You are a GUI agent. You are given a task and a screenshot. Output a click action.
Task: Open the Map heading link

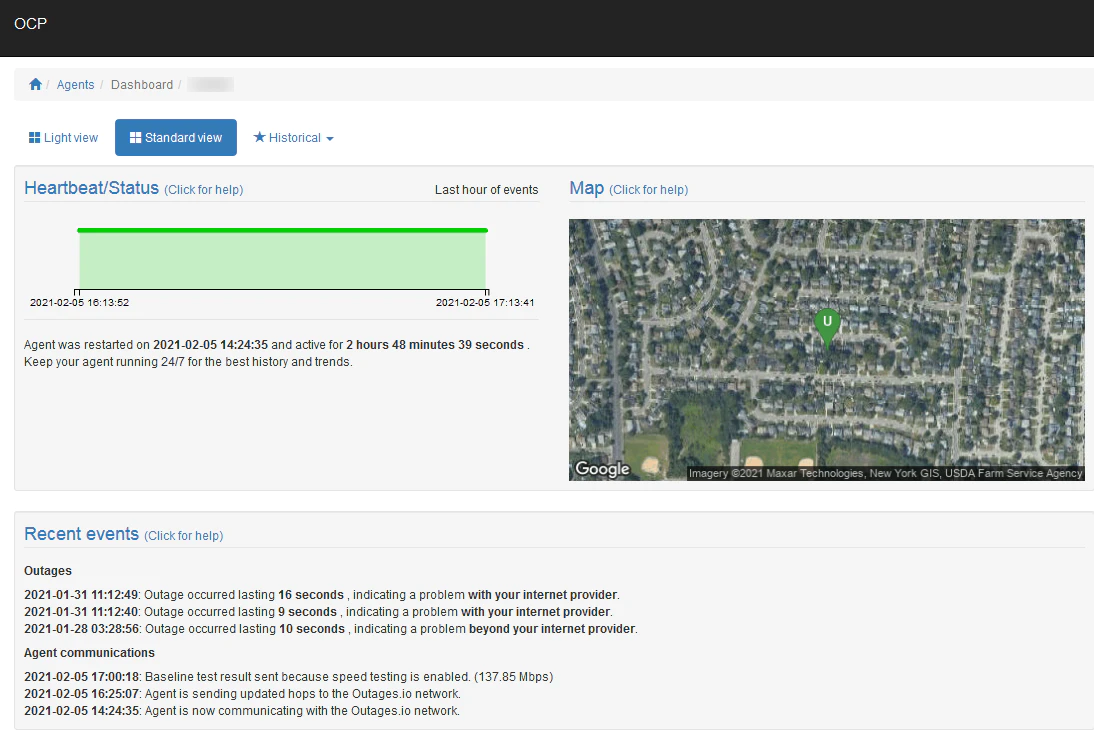(587, 188)
